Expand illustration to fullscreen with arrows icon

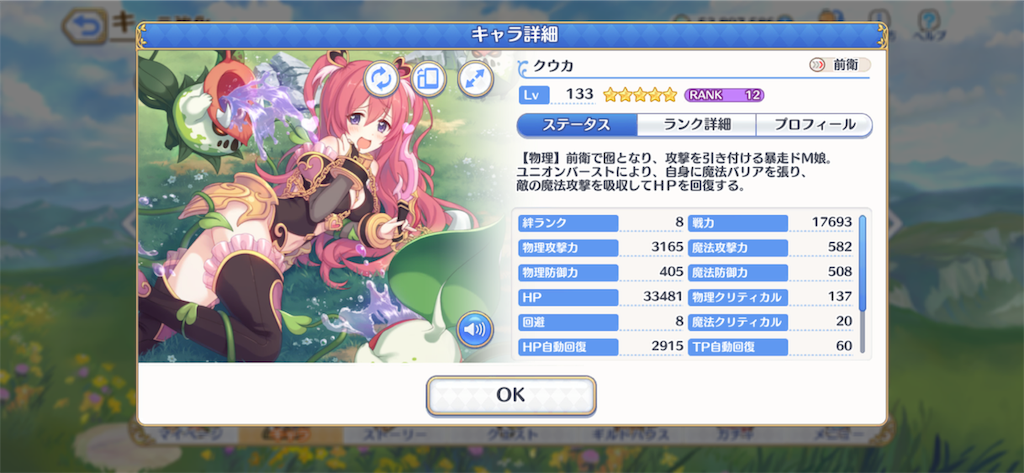click(x=475, y=79)
